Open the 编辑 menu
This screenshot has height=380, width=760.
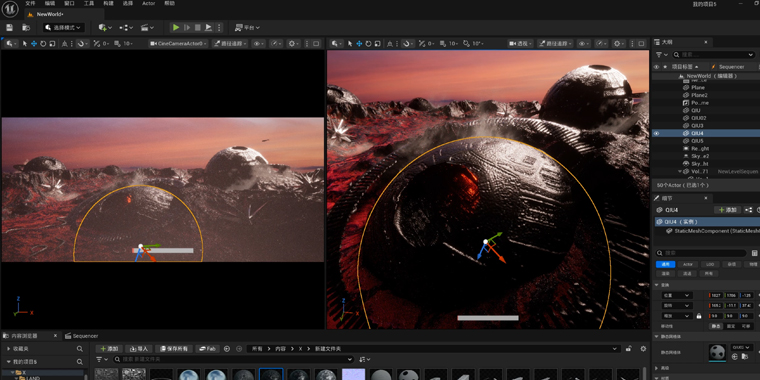50,3
